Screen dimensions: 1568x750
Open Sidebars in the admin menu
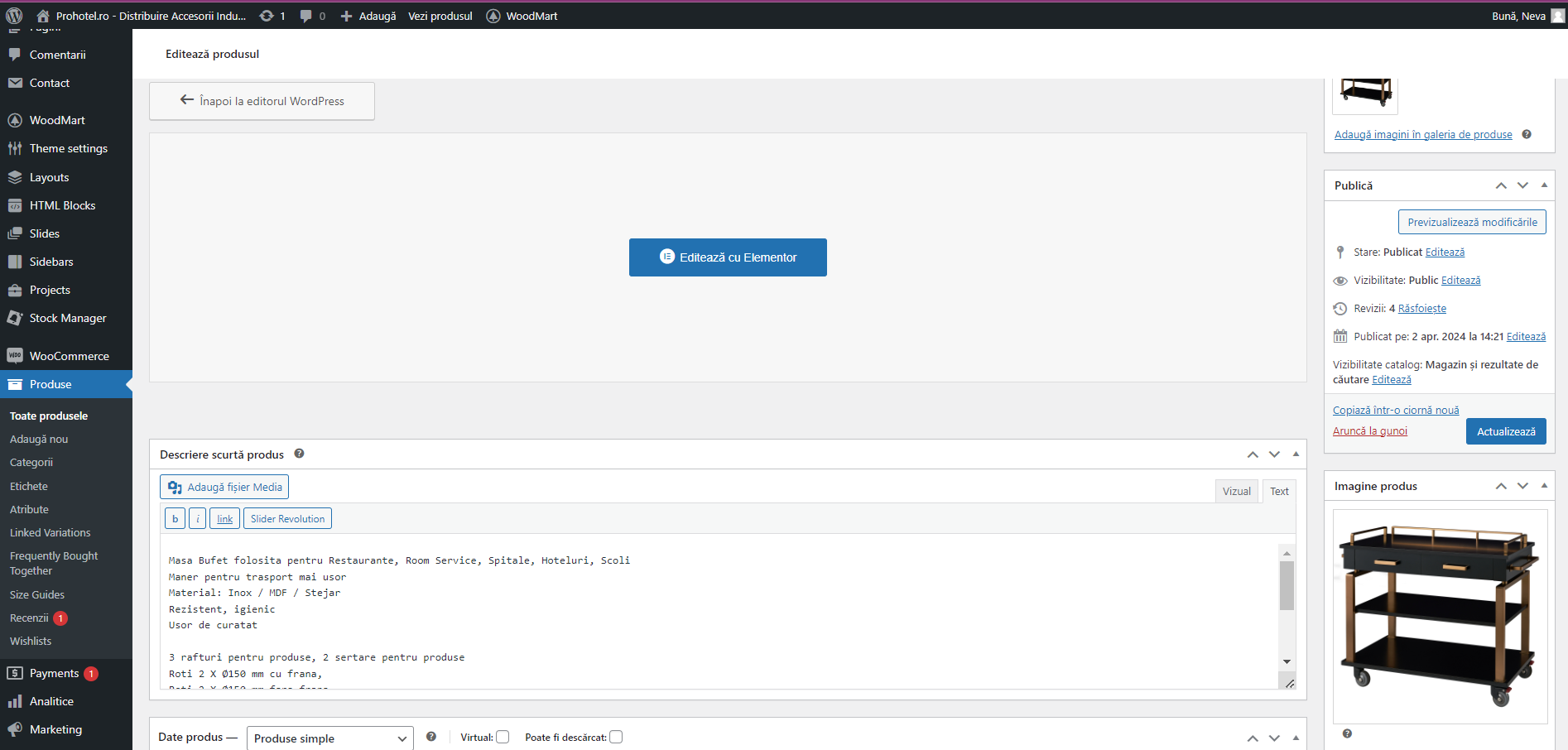click(51, 262)
